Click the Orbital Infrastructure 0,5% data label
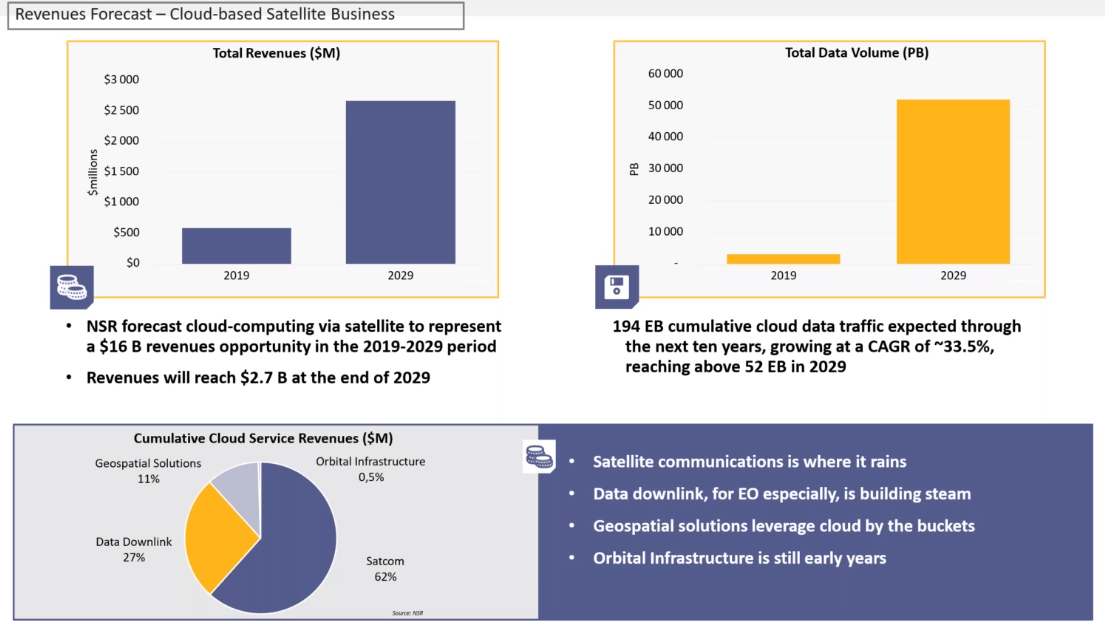1105x621 pixels. tap(370, 469)
